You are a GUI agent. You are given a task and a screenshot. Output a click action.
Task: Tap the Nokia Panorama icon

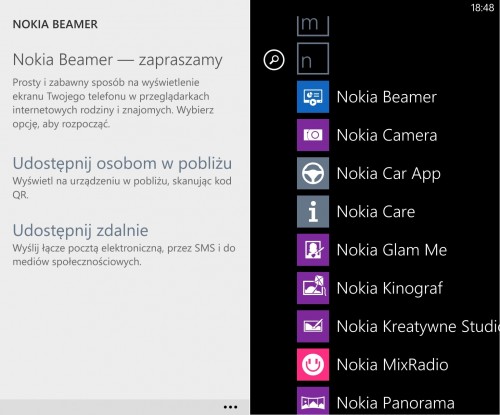313,401
